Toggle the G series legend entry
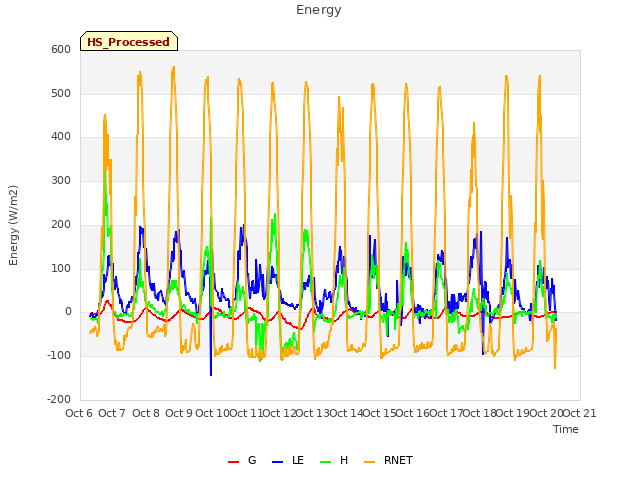 point(242,460)
